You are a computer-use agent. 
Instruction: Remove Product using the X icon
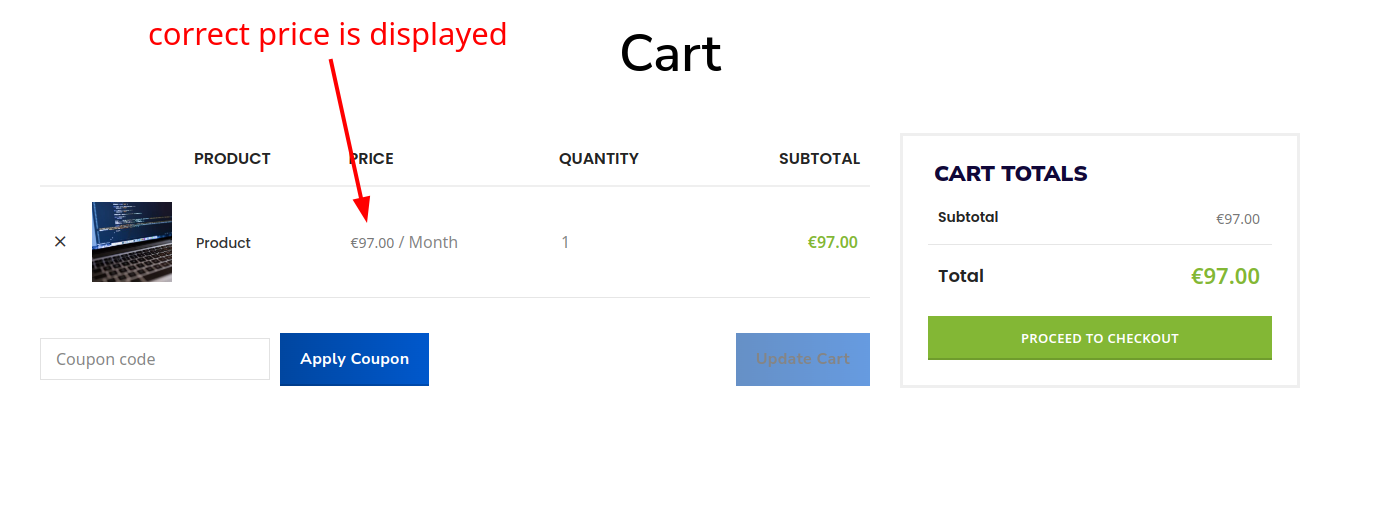60,242
